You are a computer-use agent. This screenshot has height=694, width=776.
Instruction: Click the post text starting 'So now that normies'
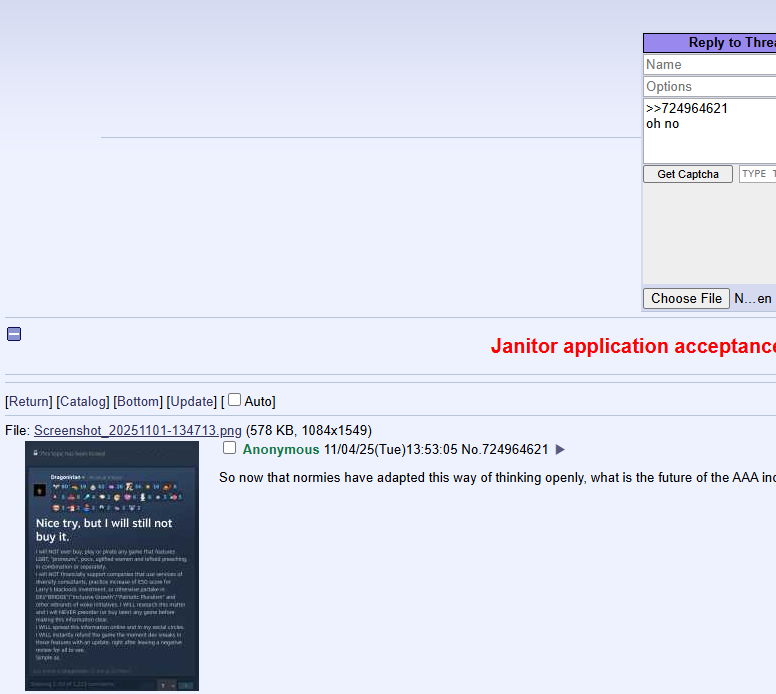497,478
